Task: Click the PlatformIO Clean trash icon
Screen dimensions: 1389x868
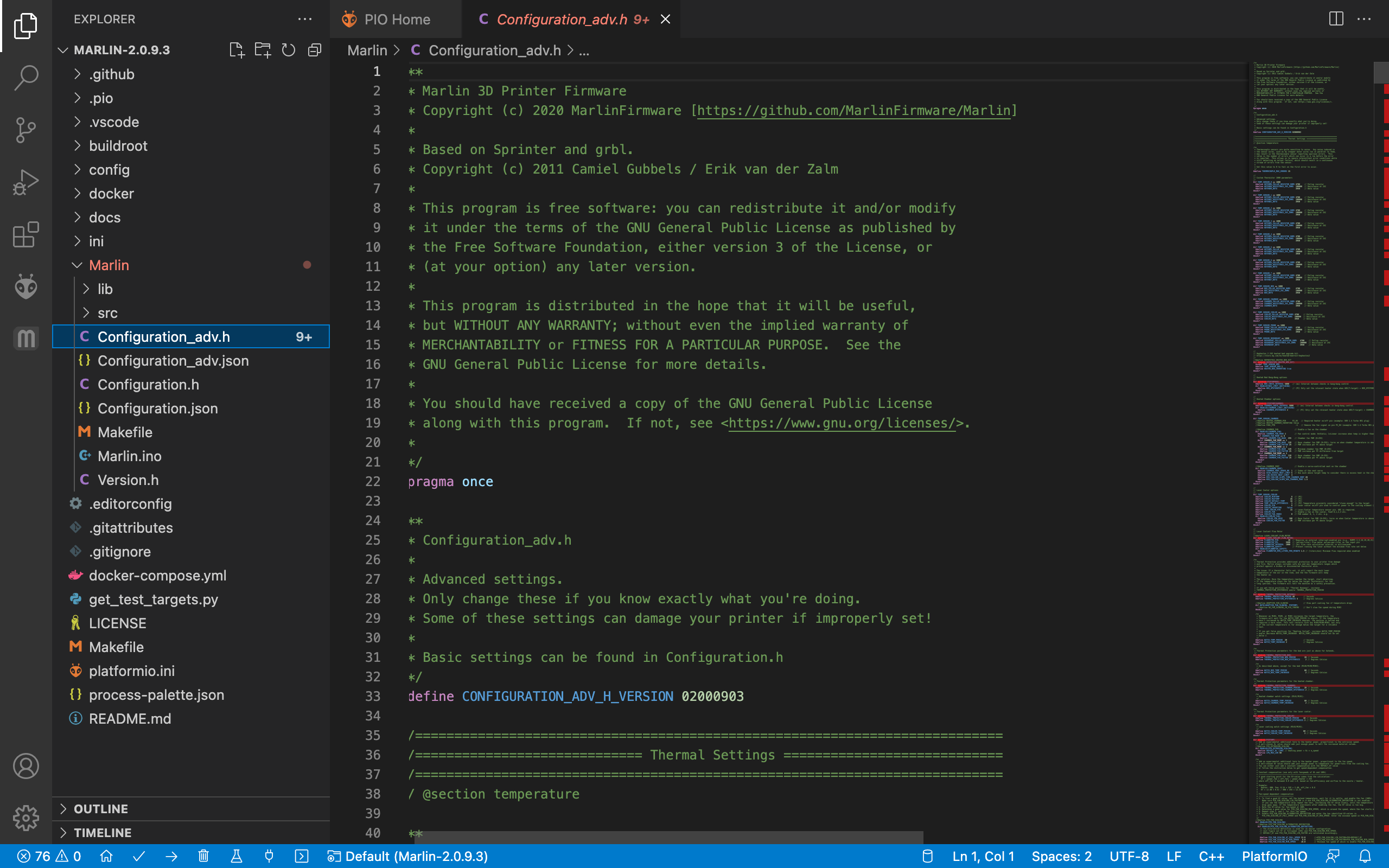Action: pyautogui.click(x=203, y=856)
